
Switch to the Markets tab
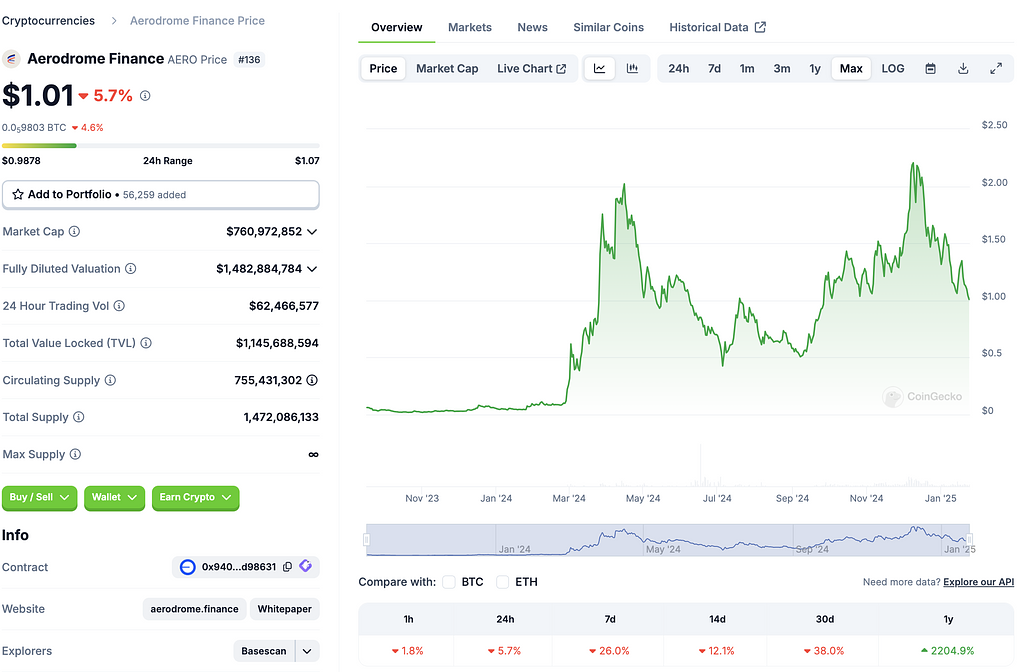tap(470, 27)
